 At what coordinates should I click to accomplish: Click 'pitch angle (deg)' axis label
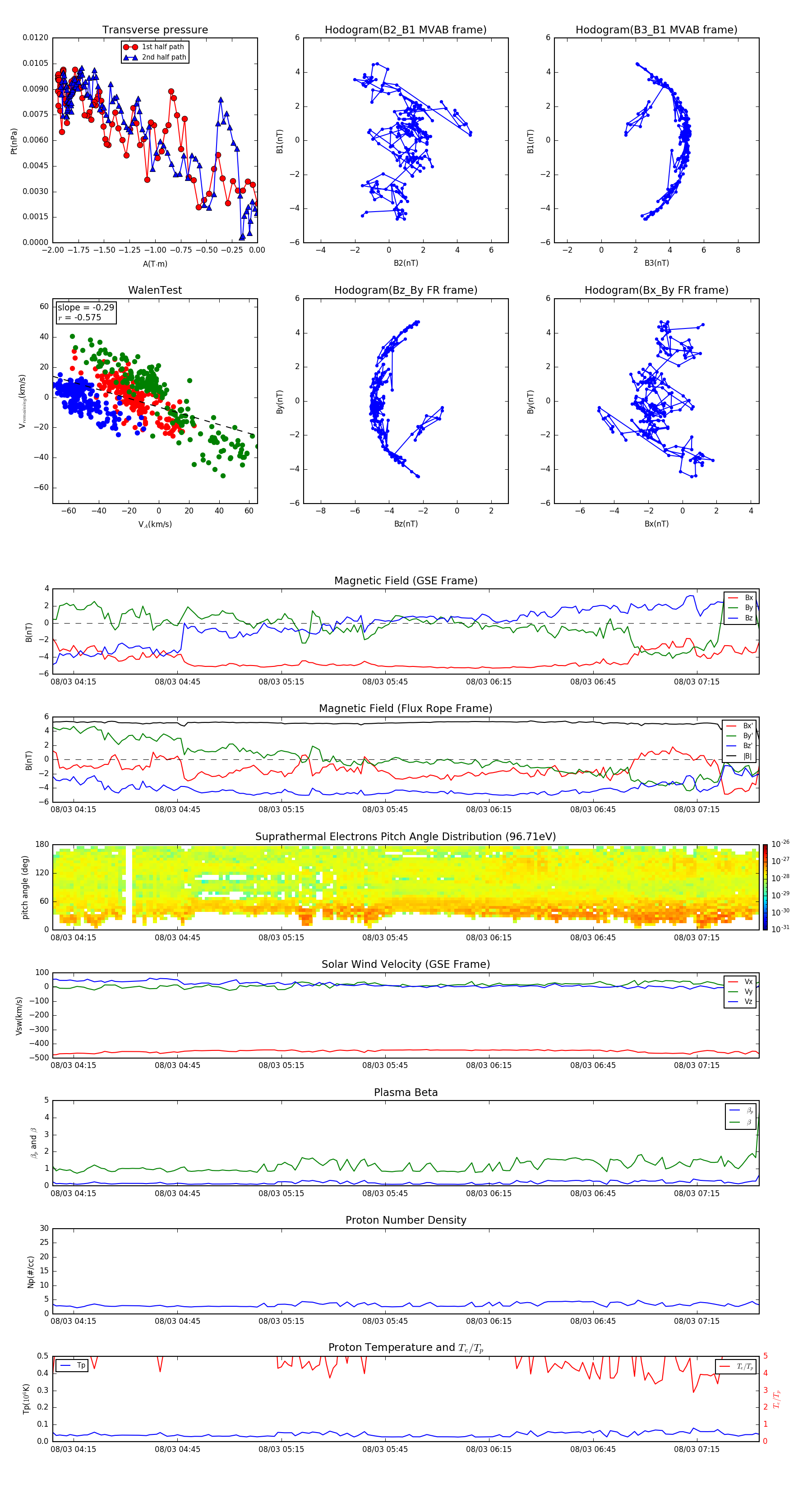tap(25, 887)
